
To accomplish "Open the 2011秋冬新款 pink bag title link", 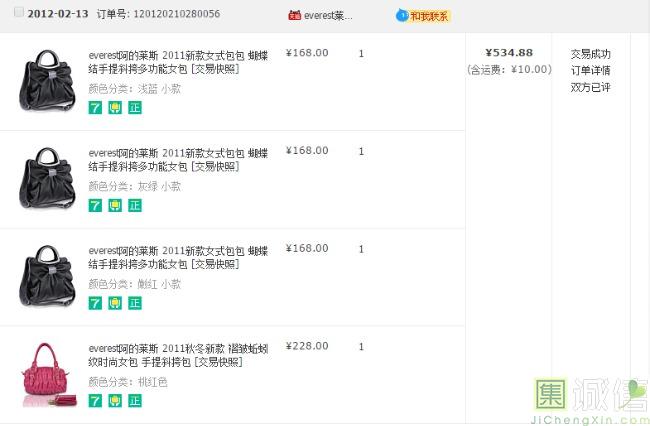I will click(177, 347).
